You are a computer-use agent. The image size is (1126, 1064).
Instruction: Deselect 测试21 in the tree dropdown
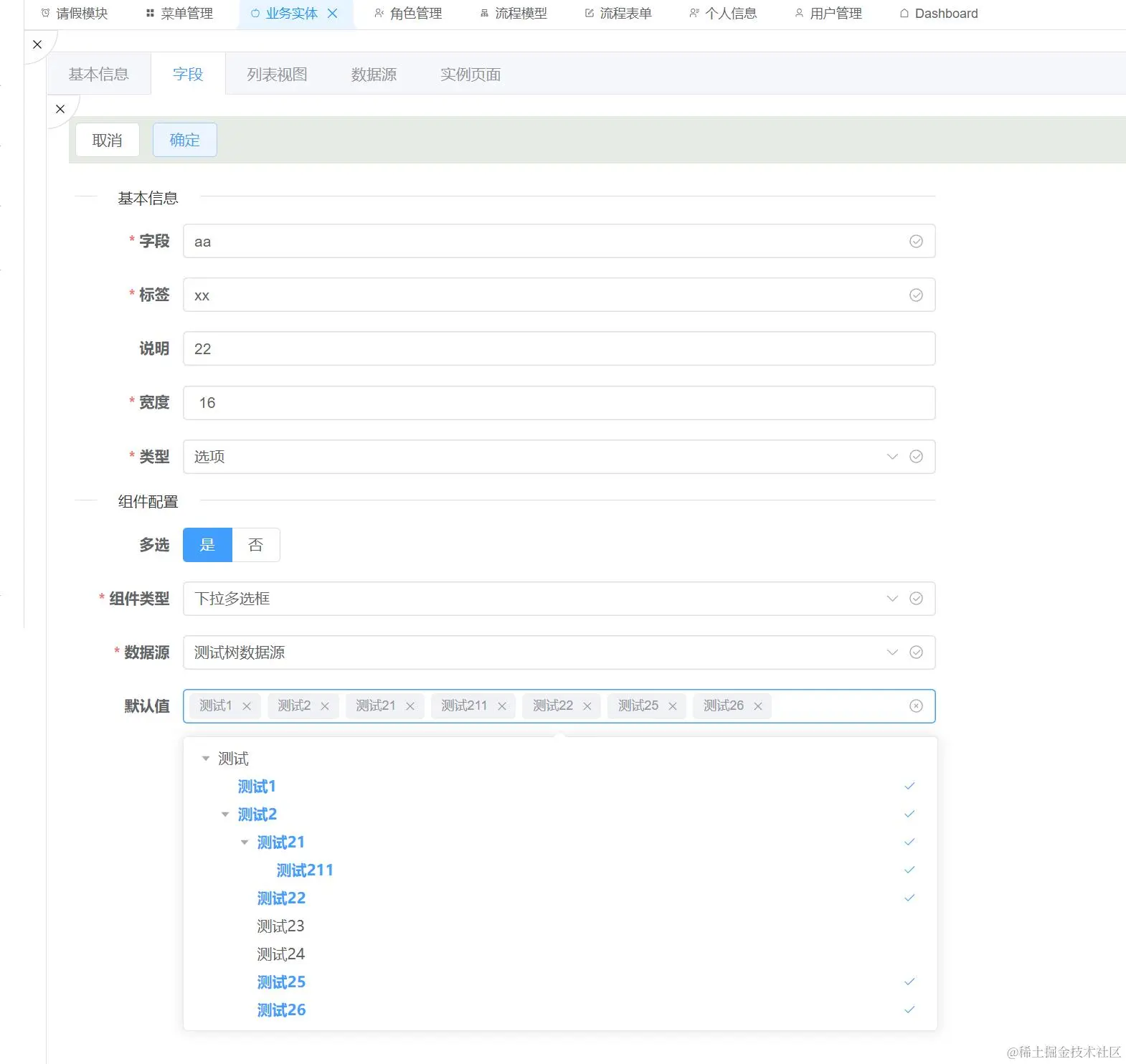coord(281,842)
